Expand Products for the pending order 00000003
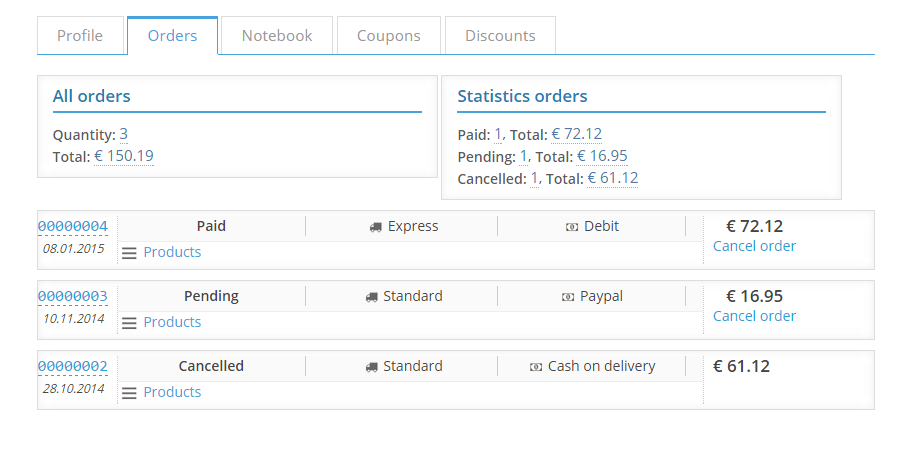Screen dimensions: 904x453 172,322
